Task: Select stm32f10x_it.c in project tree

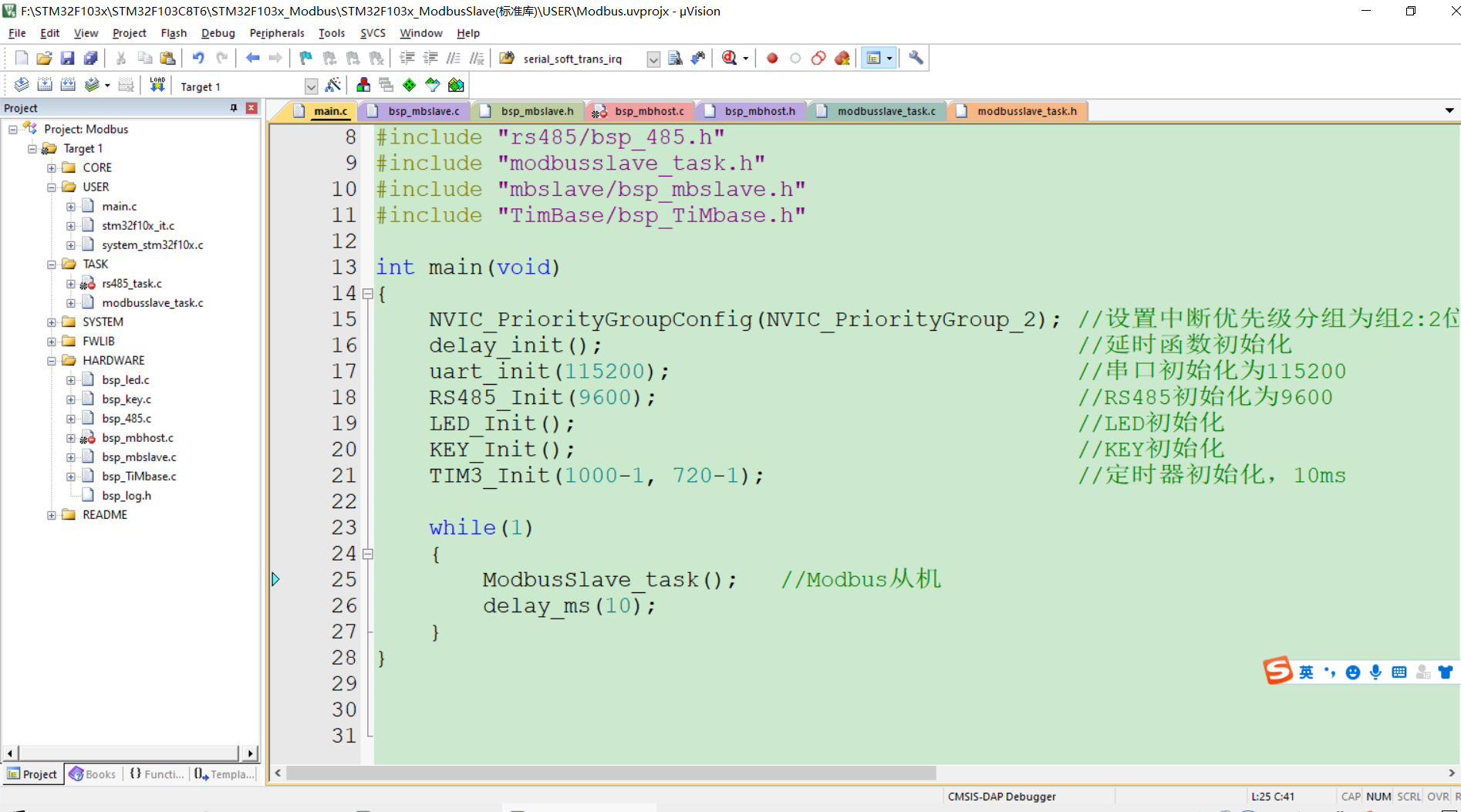Action: 138,225
